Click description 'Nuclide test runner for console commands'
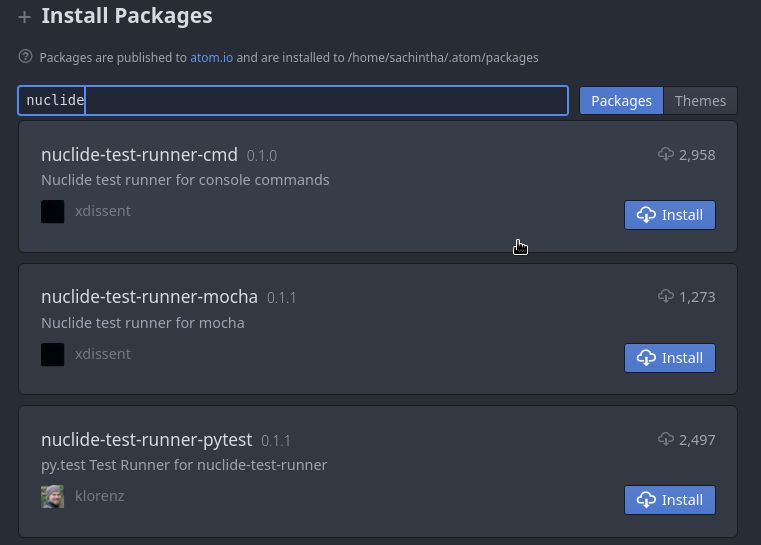 (x=185, y=180)
